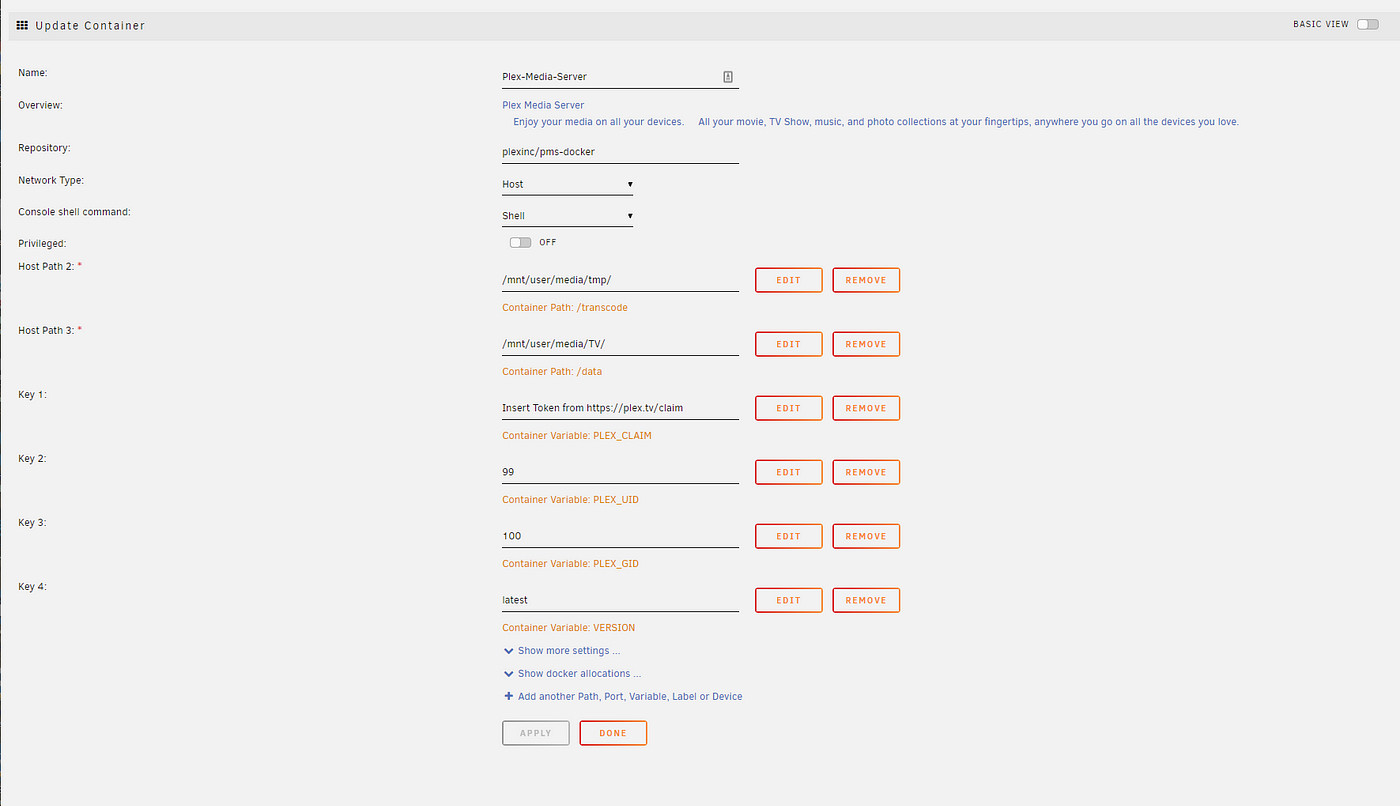
Task: Click the /mnt/user/media/TV/ path field
Action: pos(620,344)
